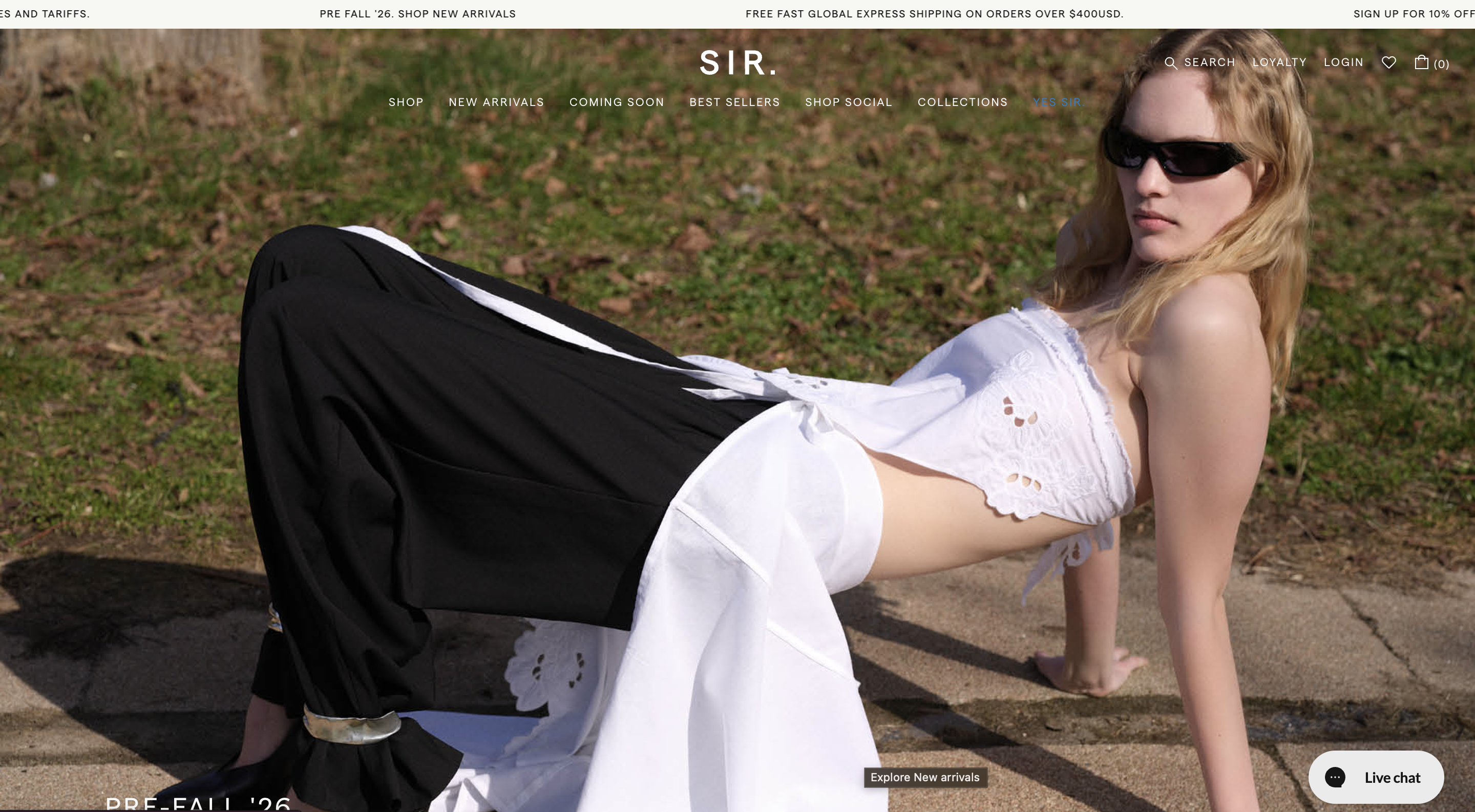
Task: Open the shopping bag icon
Action: [x=1421, y=62]
